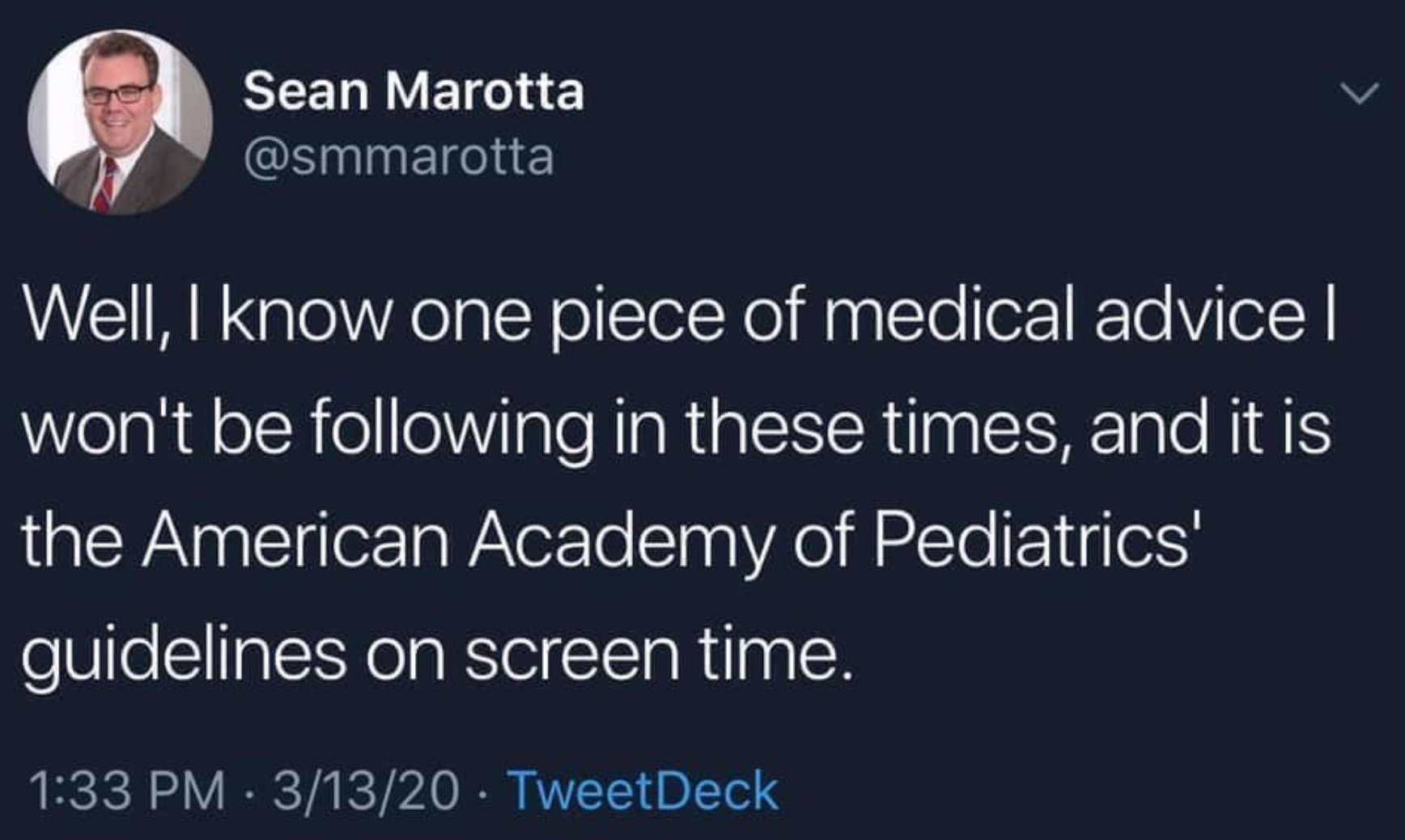Open Sean Marotta's profile photo

120,122
